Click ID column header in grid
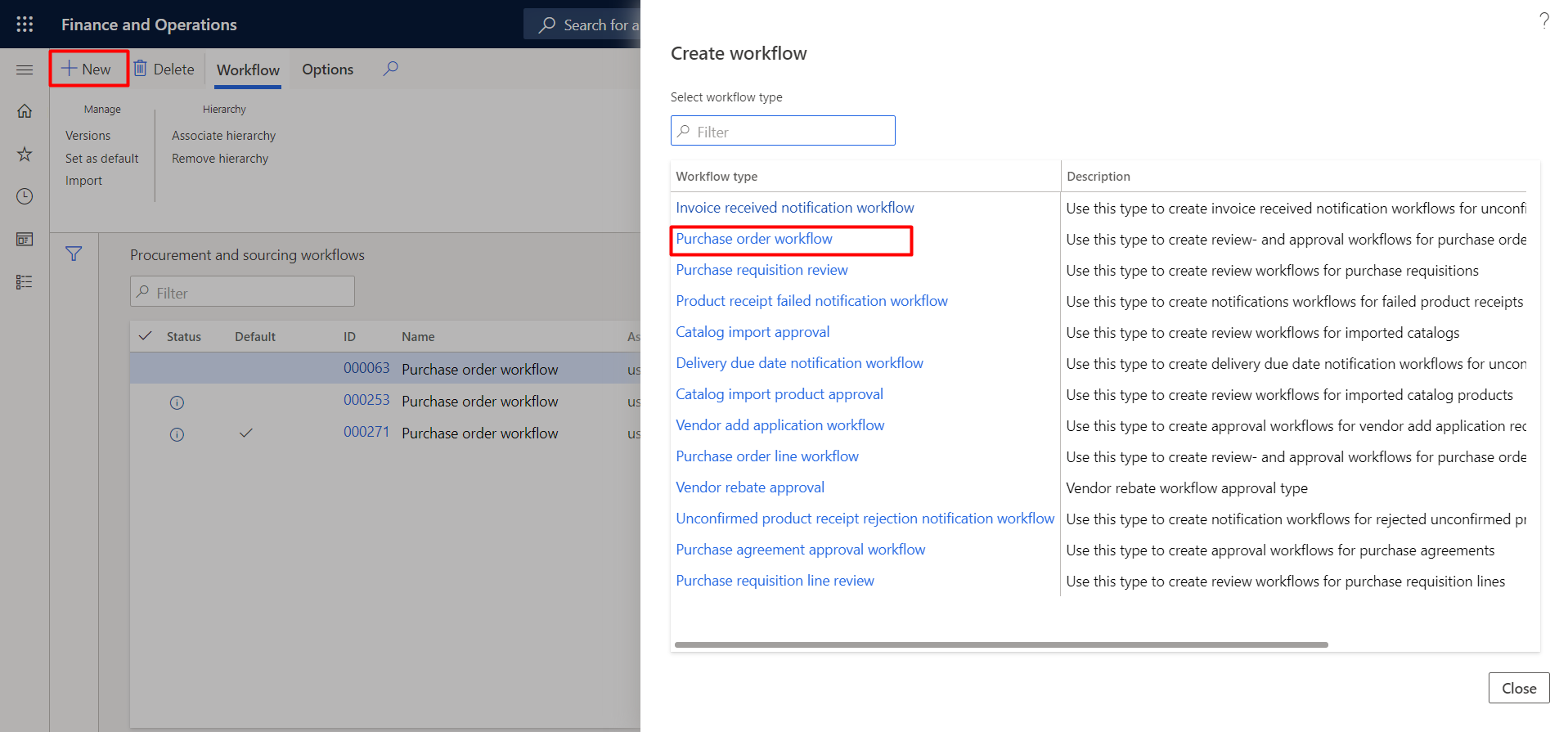Screen dimensions: 1568x732 pyautogui.click(x=349, y=336)
